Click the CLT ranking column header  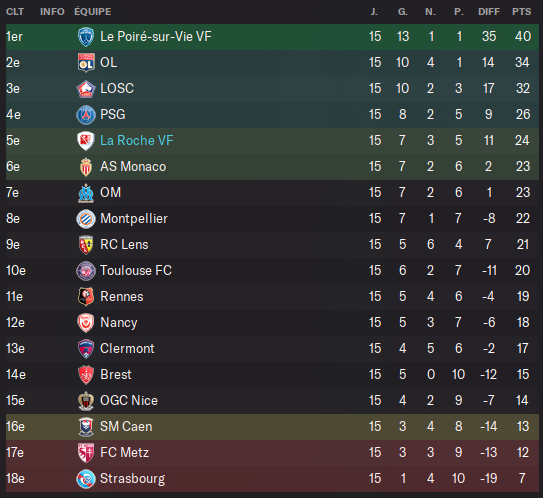[15, 12]
